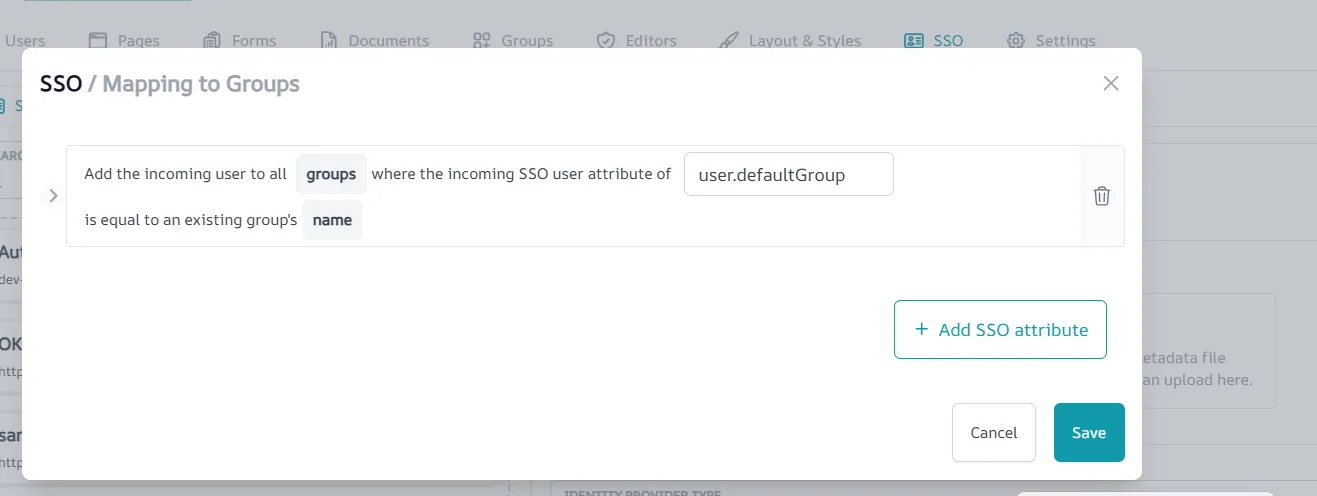This screenshot has width=1317, height=496.
Task: Click the Forms clipboard icon
Action: pos(211,41)
